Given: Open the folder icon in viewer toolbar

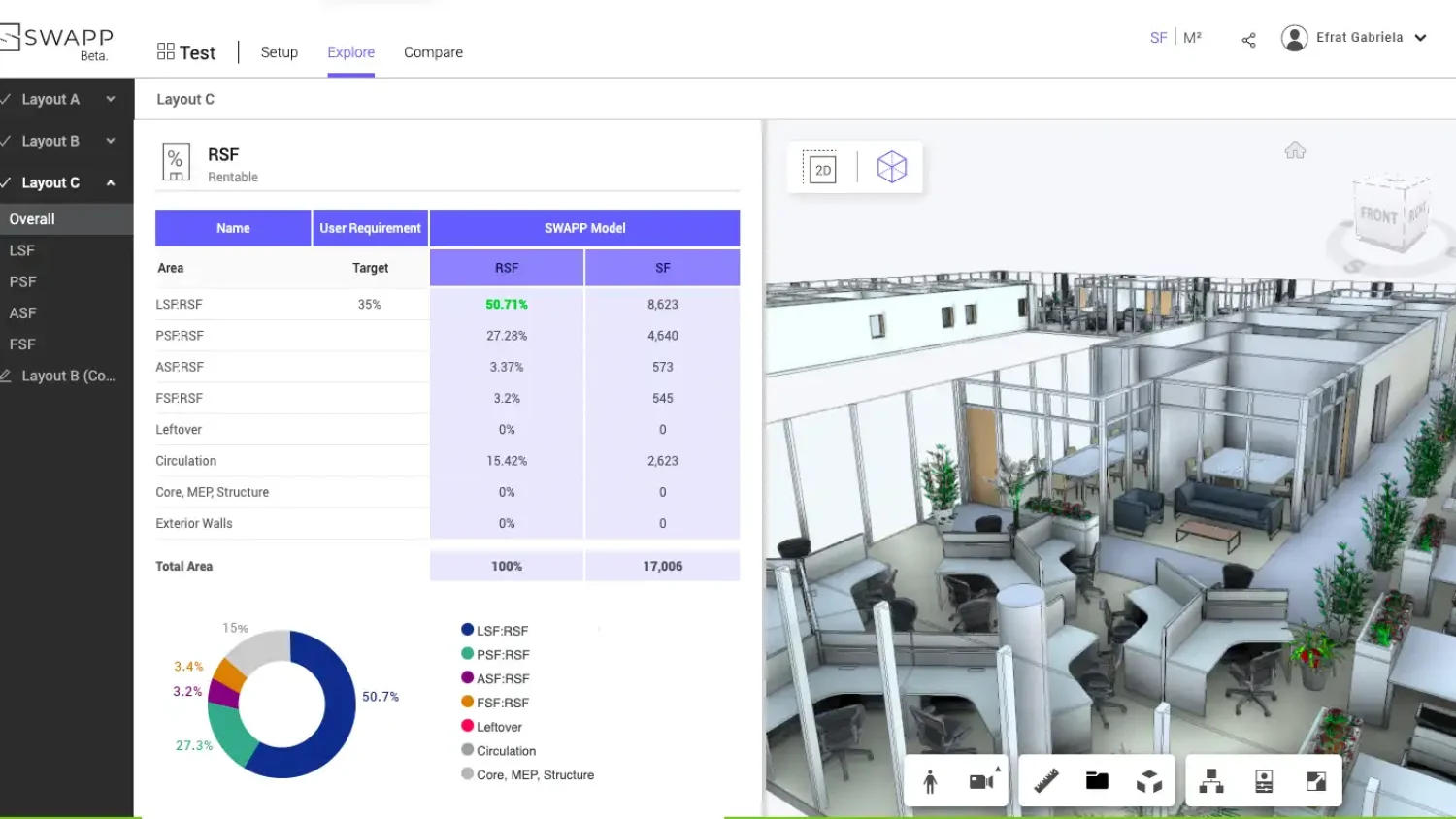Looking at the screenshot, I should 1097,780.
